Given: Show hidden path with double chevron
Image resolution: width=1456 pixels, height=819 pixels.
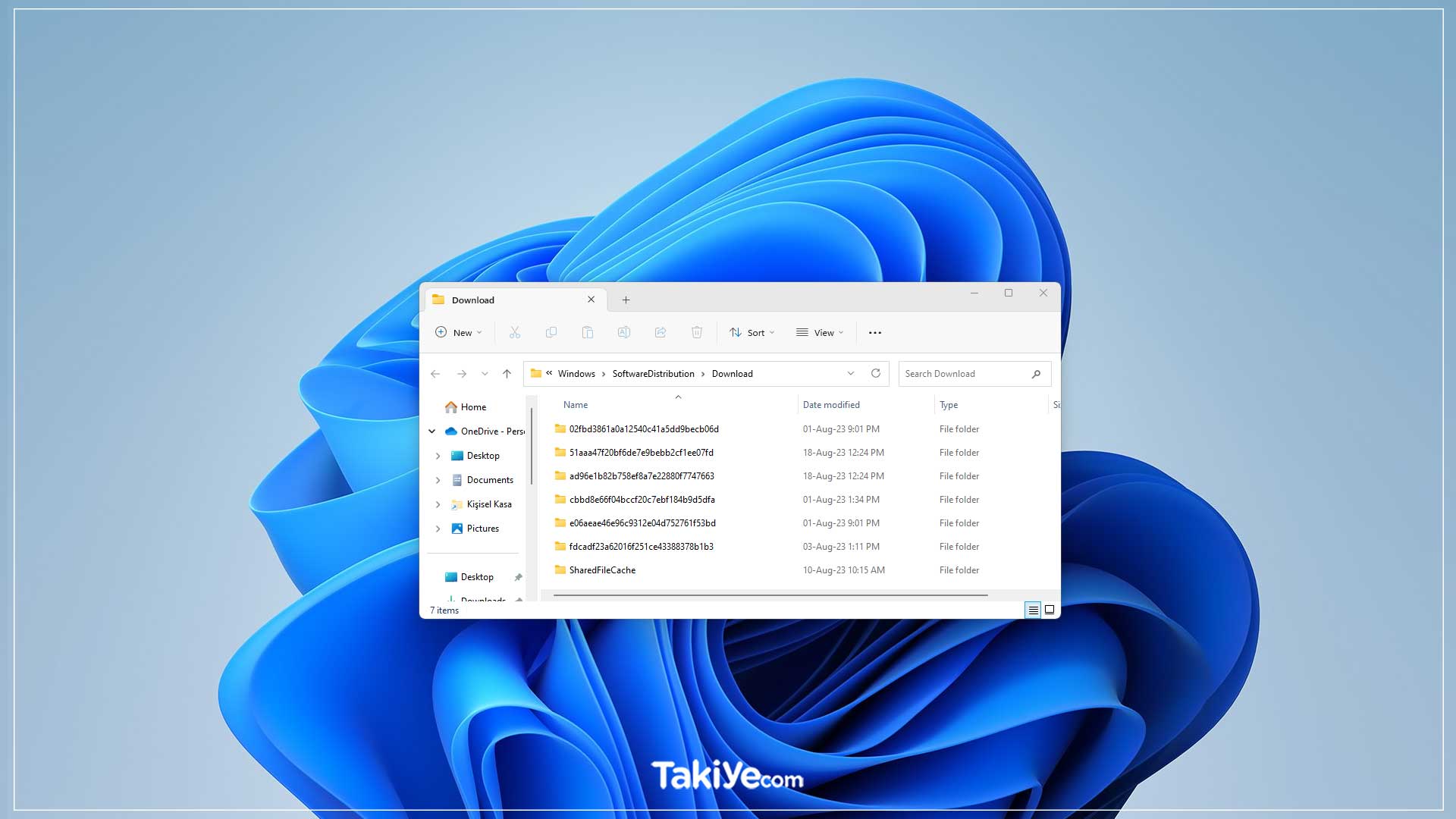Looking at the screenshot, I should click(x=549, y=373).
